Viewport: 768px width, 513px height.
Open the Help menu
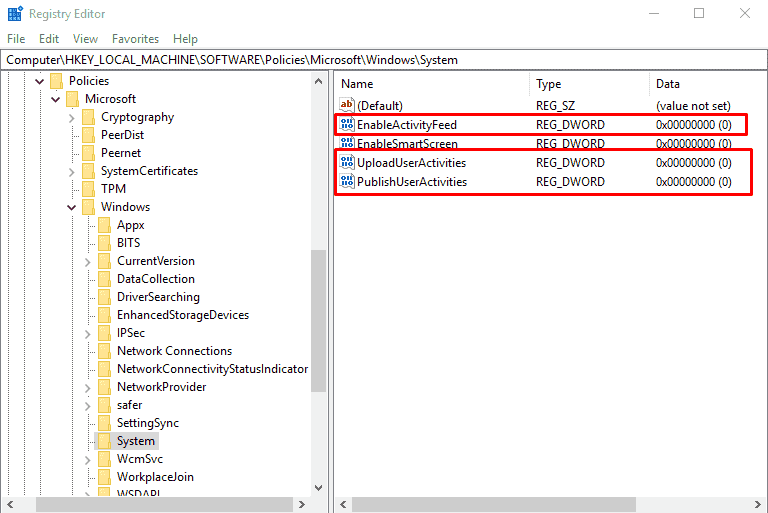185,39
